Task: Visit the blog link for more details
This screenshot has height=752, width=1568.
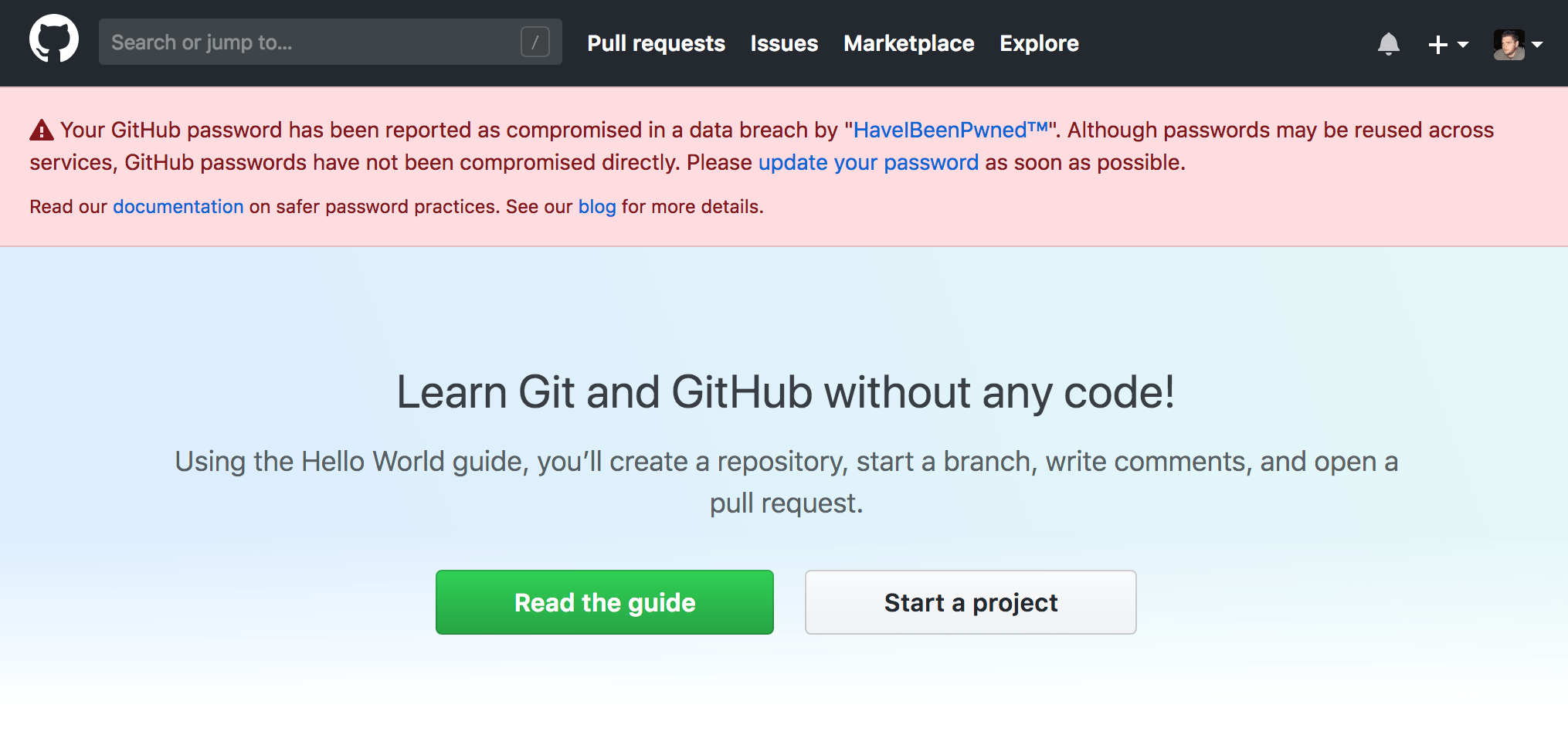Action: click(x=597, y=206)
